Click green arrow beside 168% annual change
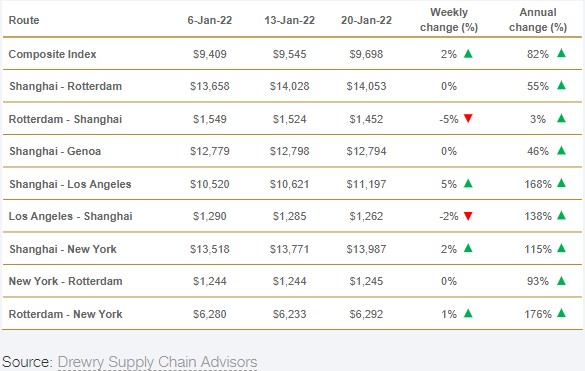585x371 pixels. 561,183
